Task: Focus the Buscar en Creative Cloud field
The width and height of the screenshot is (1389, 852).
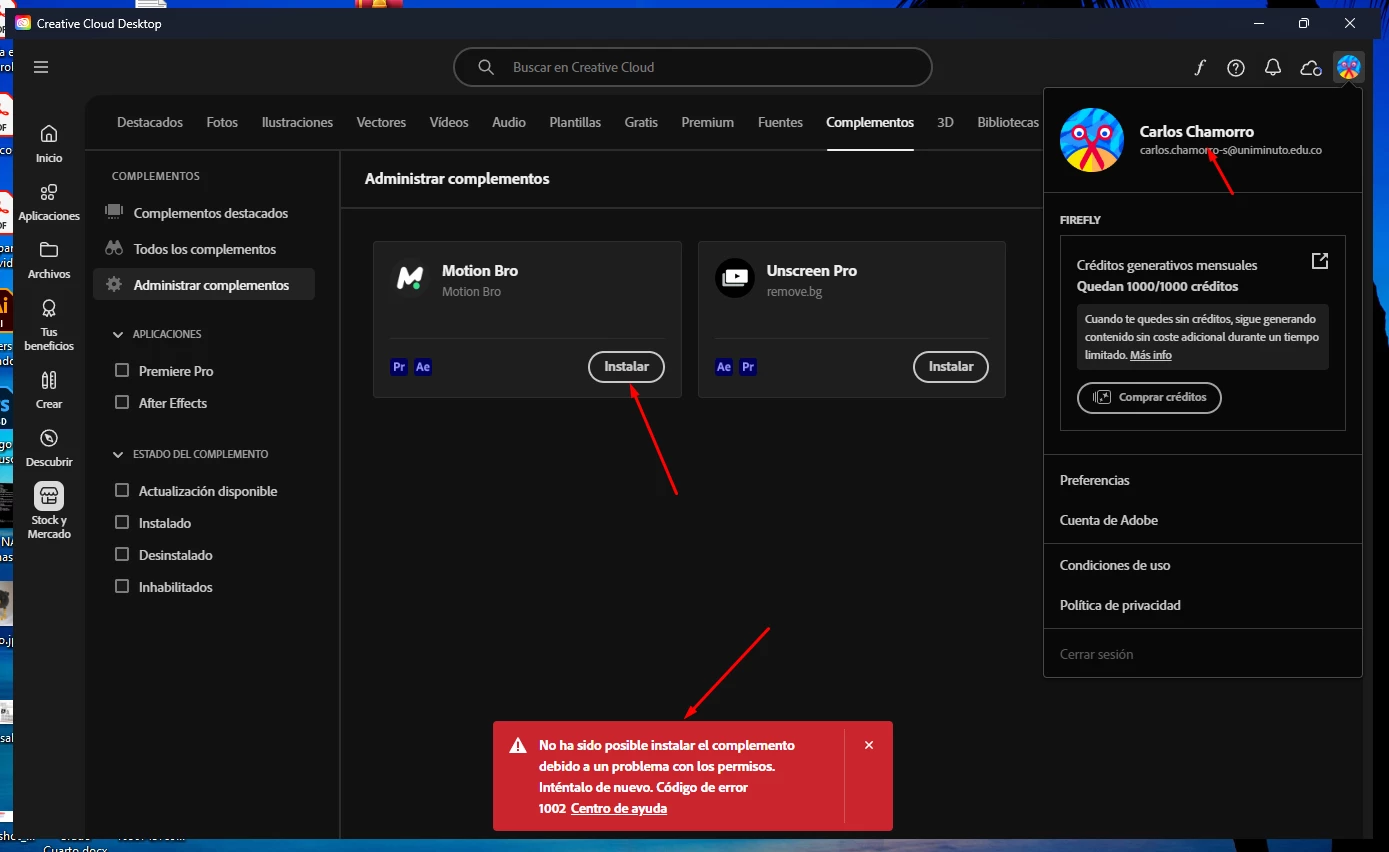Action: tap(692, 67)
